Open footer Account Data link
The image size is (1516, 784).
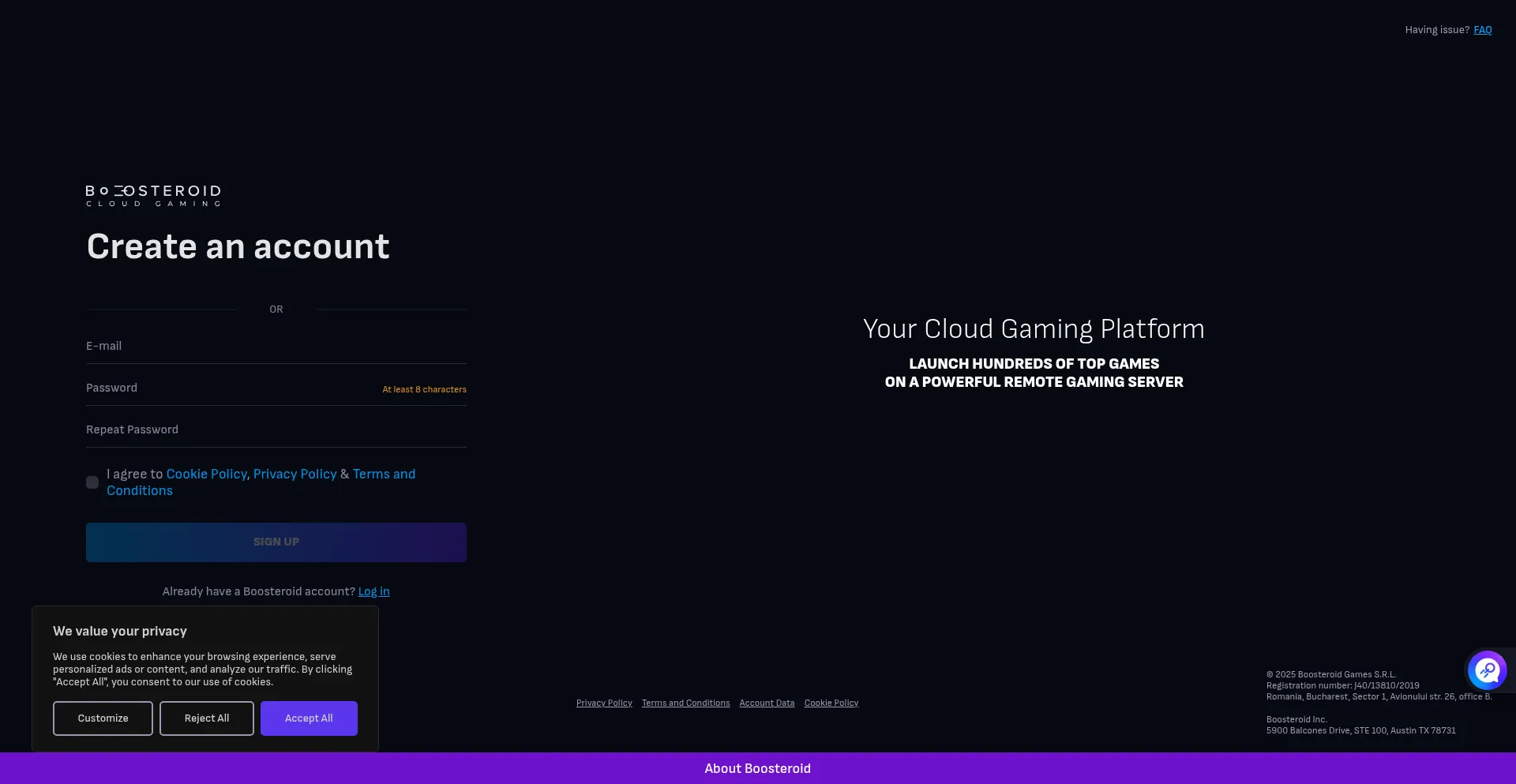[x=767, y=703]
